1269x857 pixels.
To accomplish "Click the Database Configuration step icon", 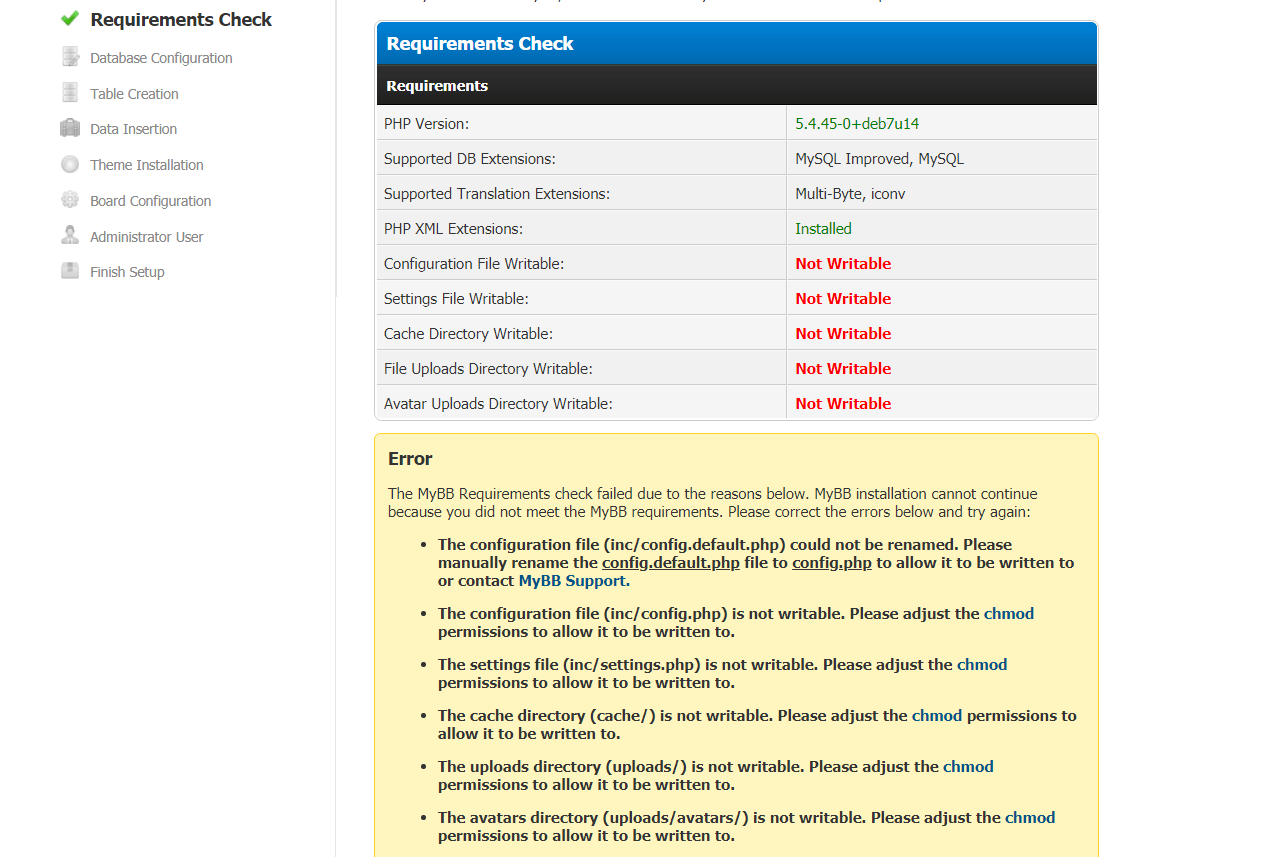I will [70, 57].
